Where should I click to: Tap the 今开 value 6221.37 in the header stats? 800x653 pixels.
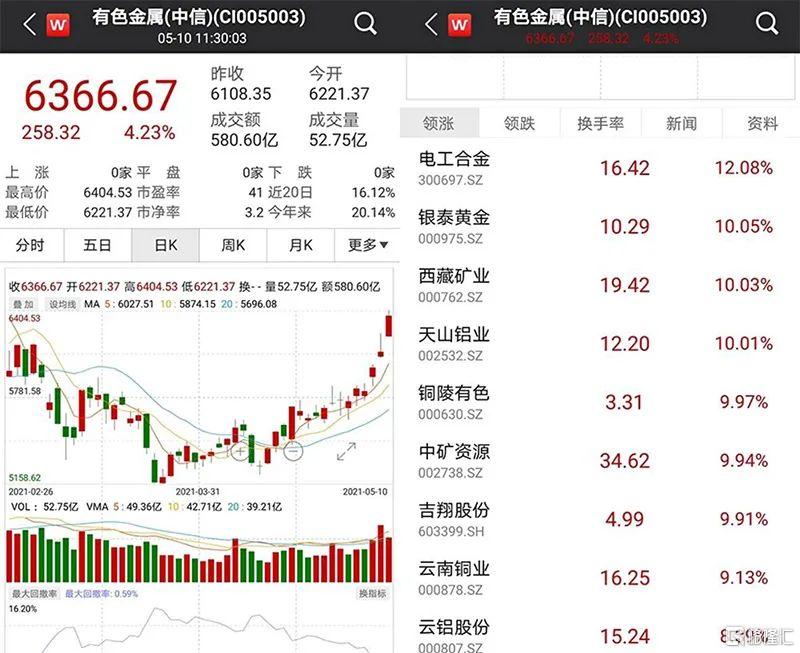[339, 94]
